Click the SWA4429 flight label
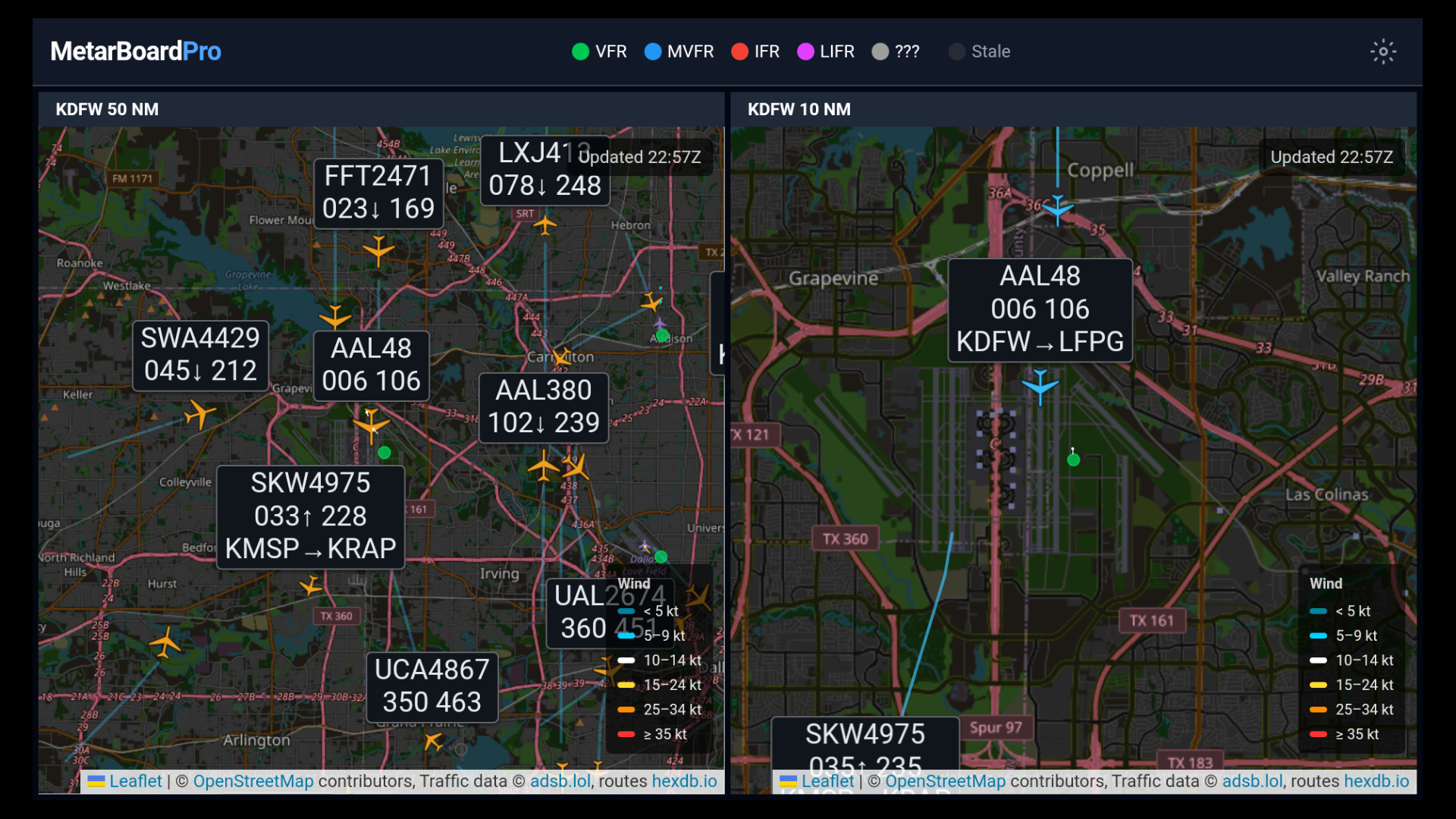The height and width of the screenshot is (819, 1456). pos(200,355)
